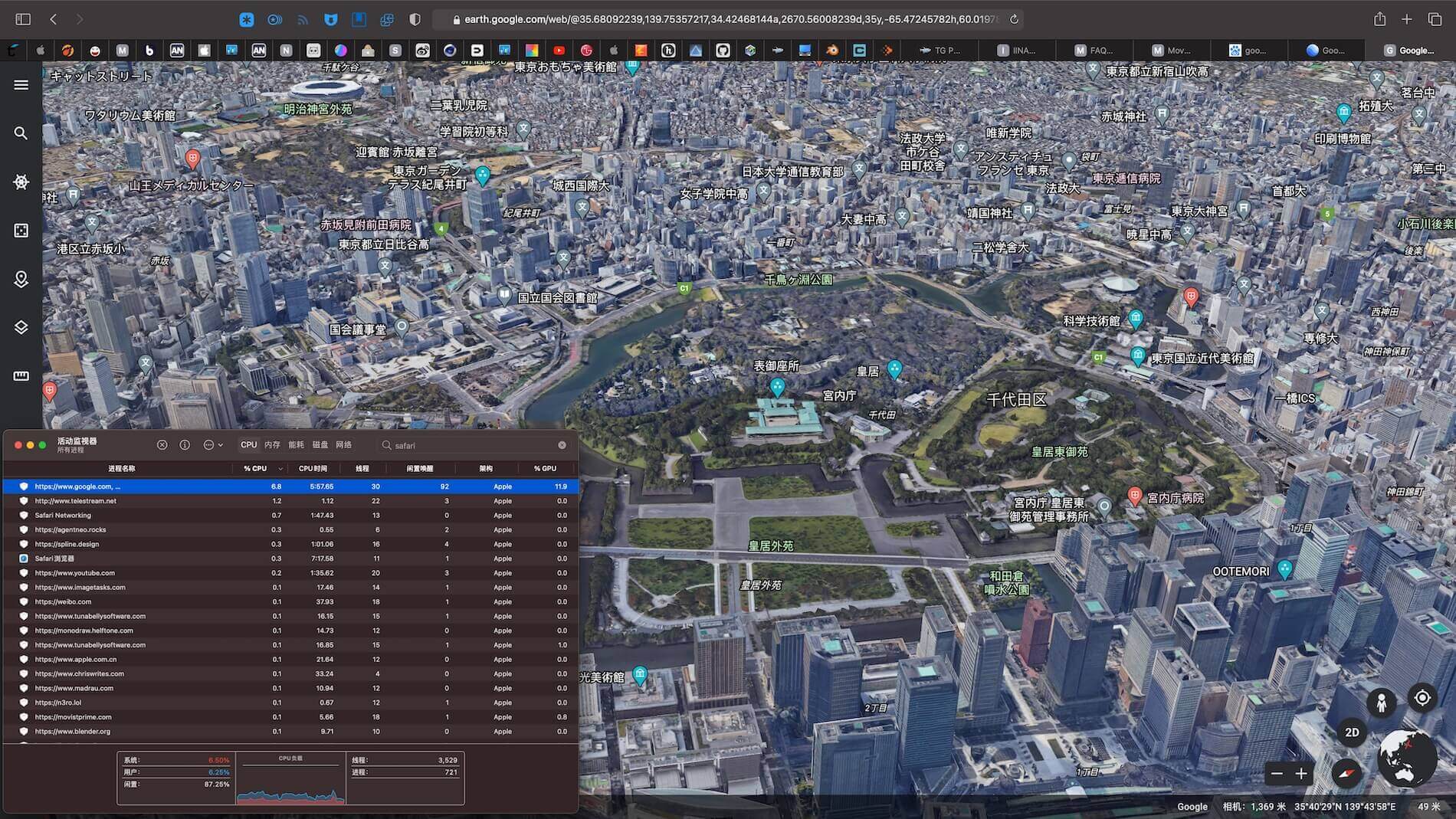The image size is (1456, 819).
Task: Click the zoom in plus button
Action: [x=1301, y=774]
